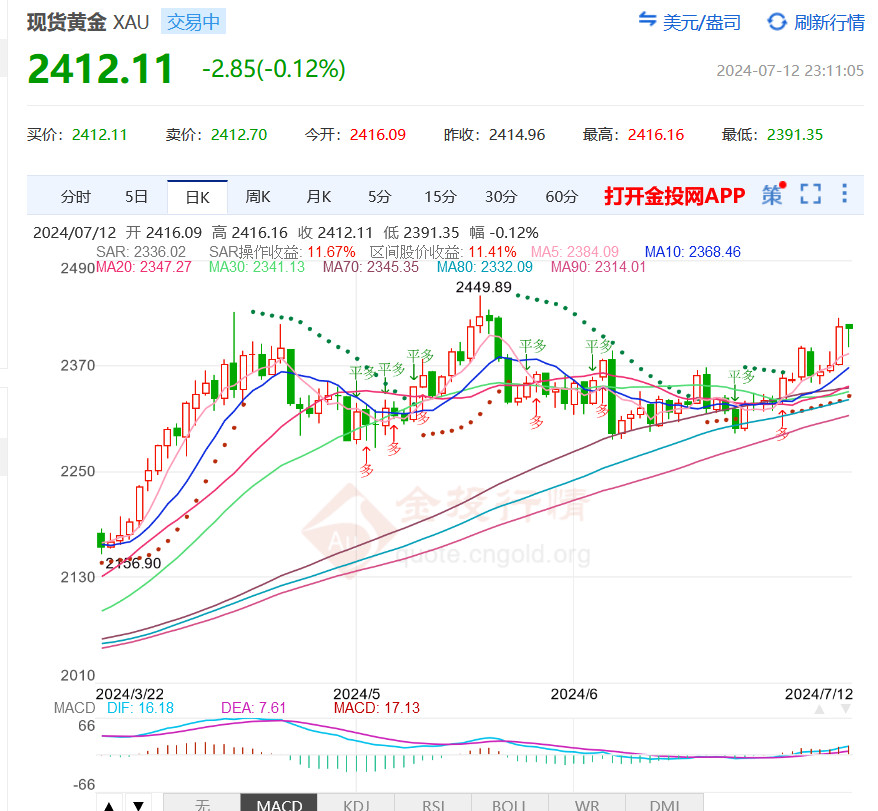The height and width of the screenshot is (811, 878).
Task: Click the up arrow below the MACD panel
Action: pos(110,803)
